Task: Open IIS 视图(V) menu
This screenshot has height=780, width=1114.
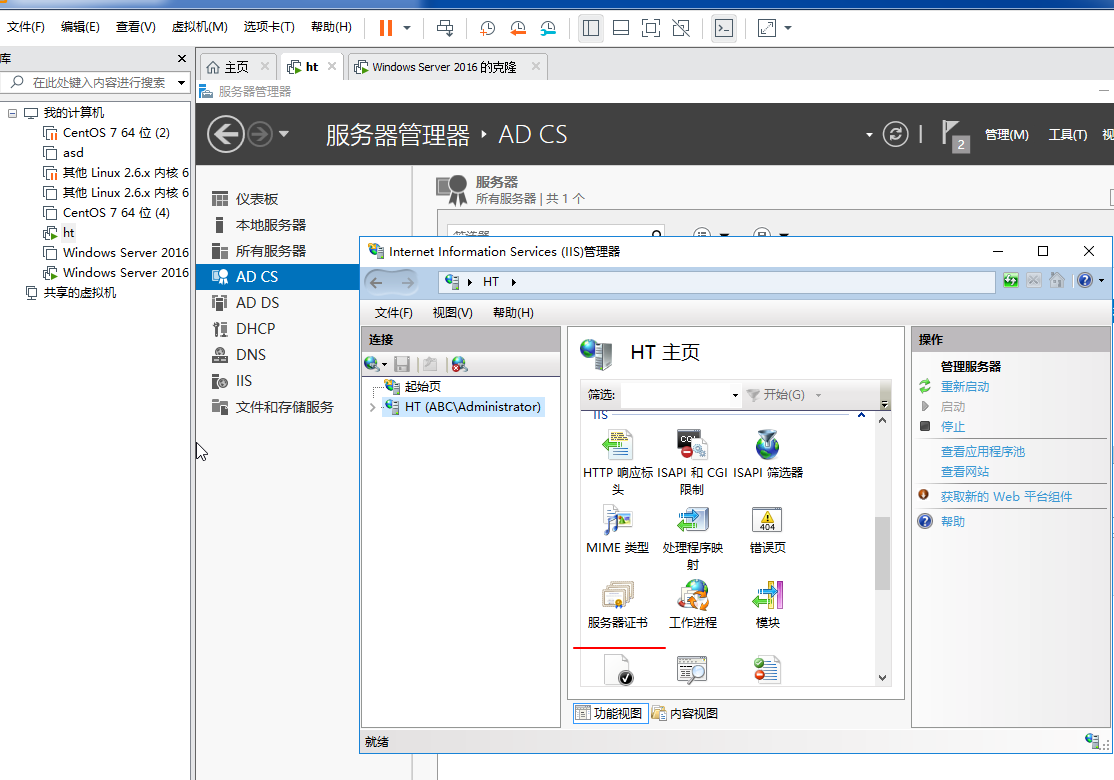Action: pyautogui.click(x=453, y=313)
